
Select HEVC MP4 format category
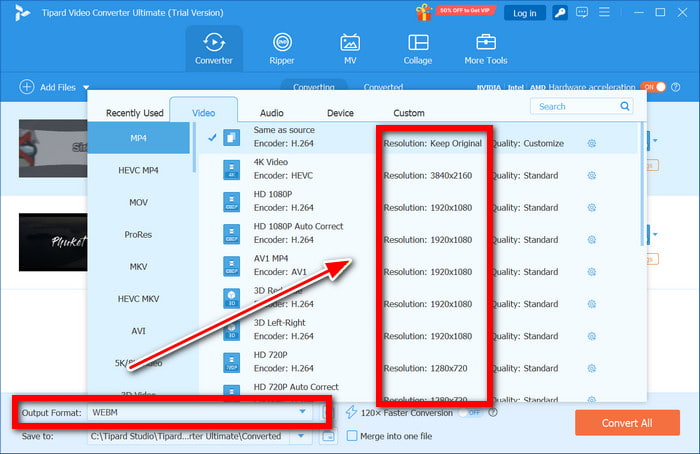coord(138,170)
